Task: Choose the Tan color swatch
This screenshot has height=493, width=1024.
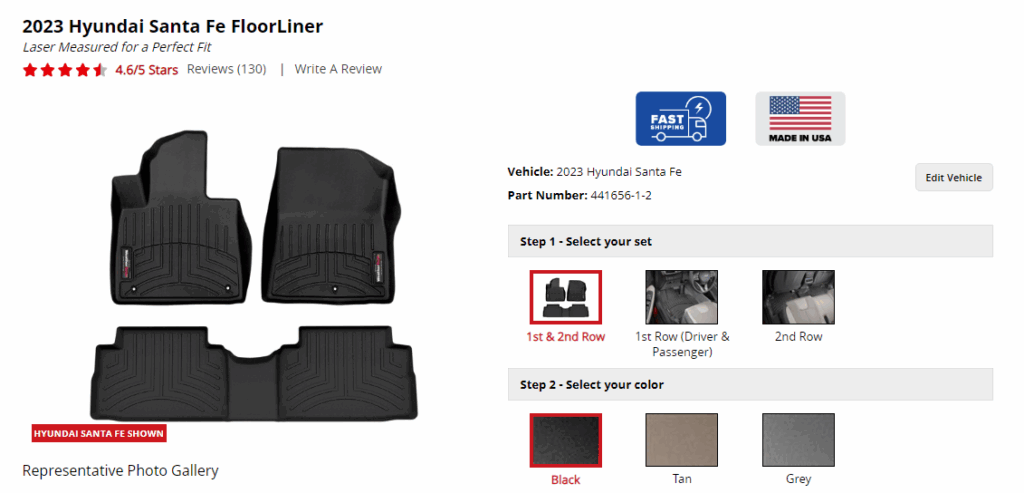Action: click(681, 440)
